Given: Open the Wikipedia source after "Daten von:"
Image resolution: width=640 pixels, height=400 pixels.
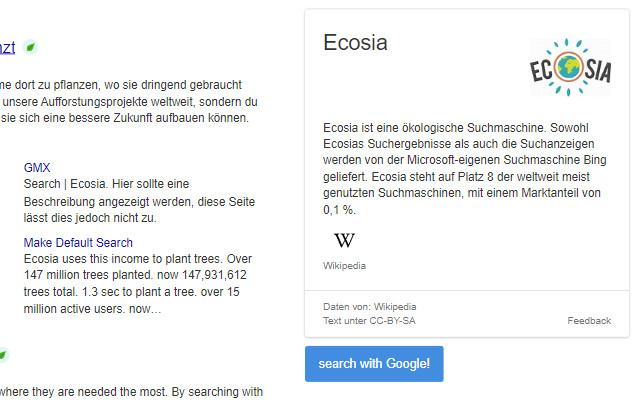Looking at the screenshot, I should tap(395, 306).
